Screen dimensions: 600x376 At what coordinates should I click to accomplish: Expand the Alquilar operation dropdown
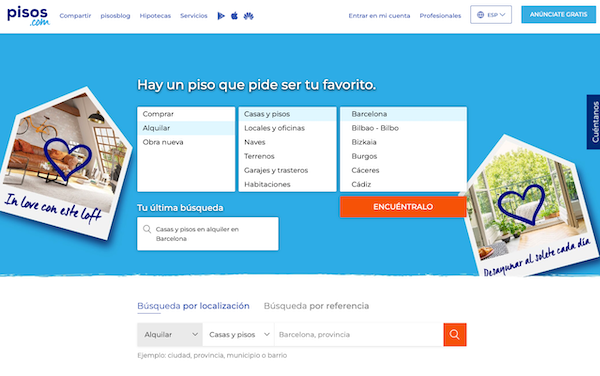coord(170,334)
